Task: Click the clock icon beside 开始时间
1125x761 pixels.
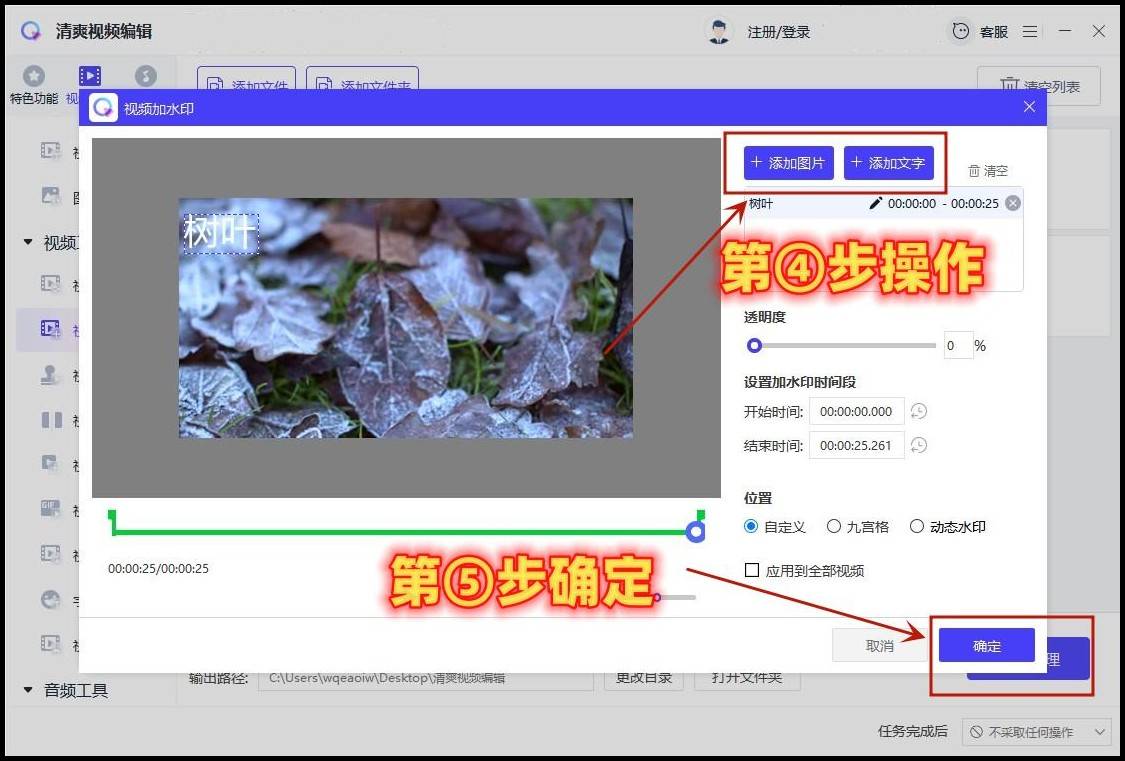Action: click(x=918, y=412)
